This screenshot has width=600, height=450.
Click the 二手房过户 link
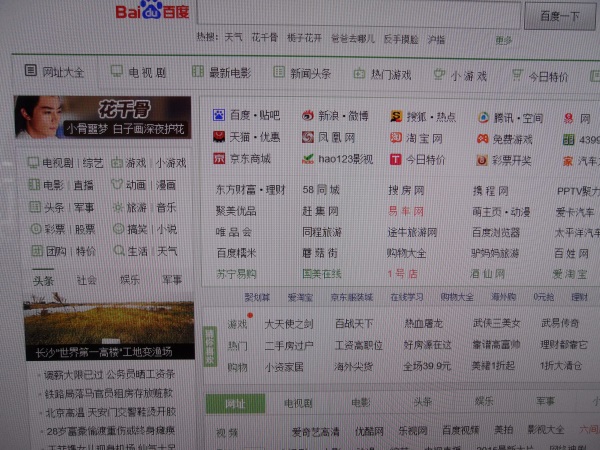point(289,346)
